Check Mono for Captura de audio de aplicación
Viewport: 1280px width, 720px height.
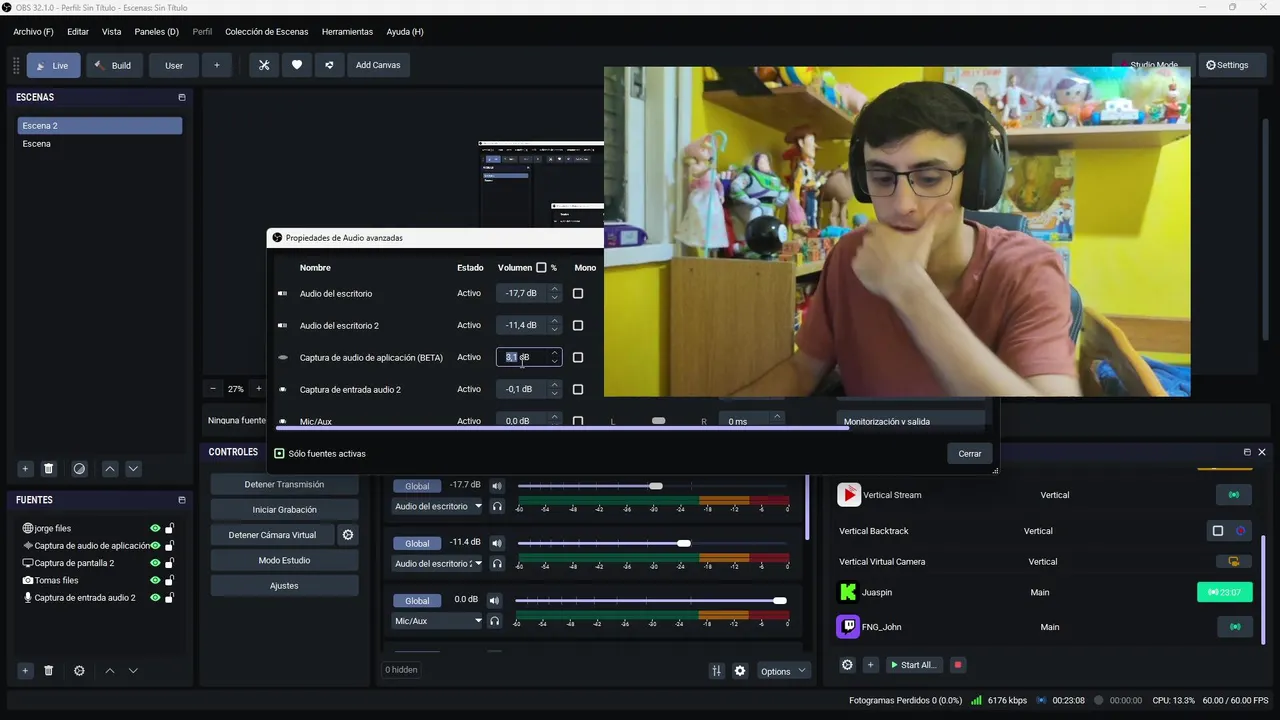pos(578,357)
